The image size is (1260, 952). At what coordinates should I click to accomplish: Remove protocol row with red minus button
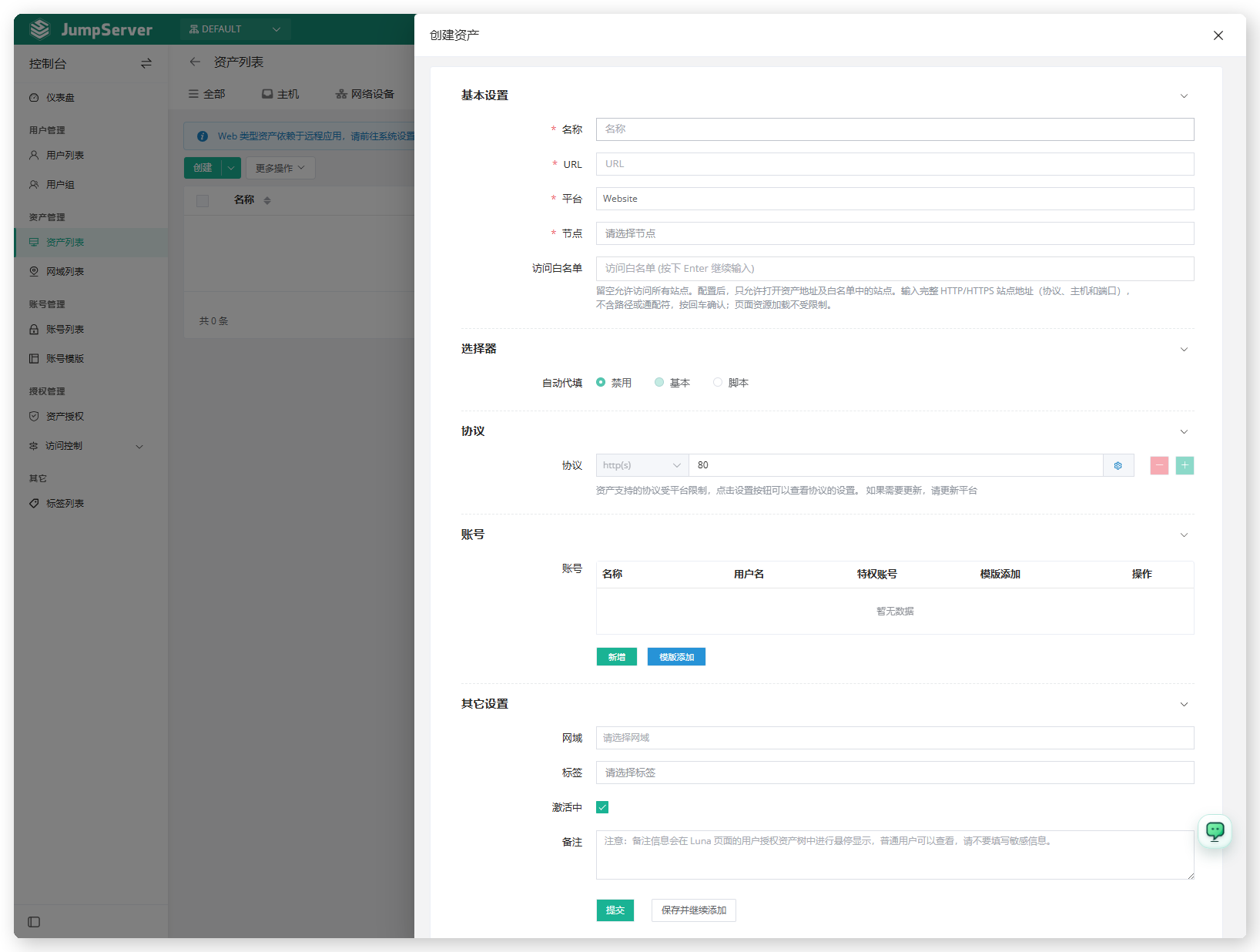(x=1159, y=465)
